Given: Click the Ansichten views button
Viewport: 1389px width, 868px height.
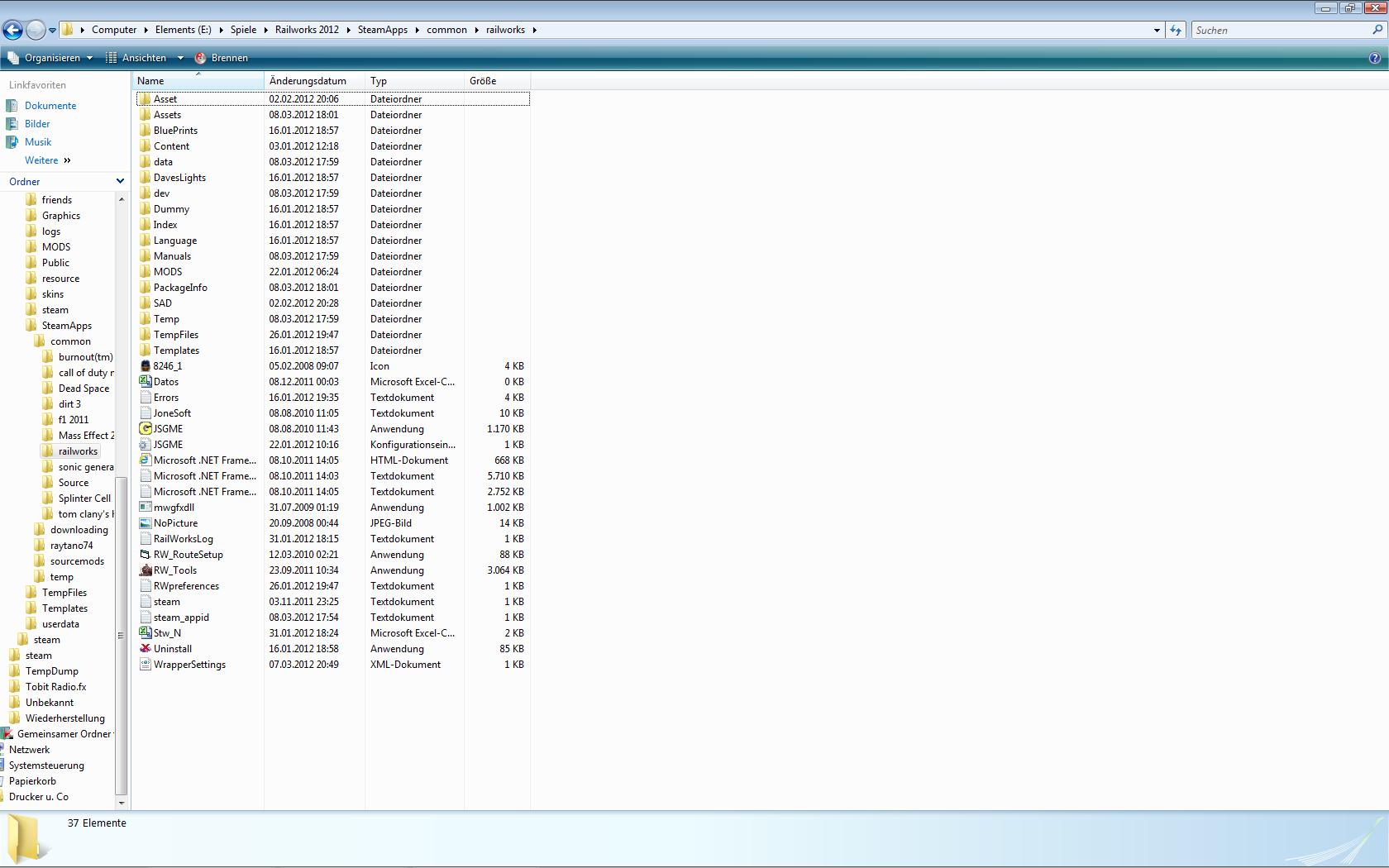Looking at the screenshot, I should click(x=136, y=58).
